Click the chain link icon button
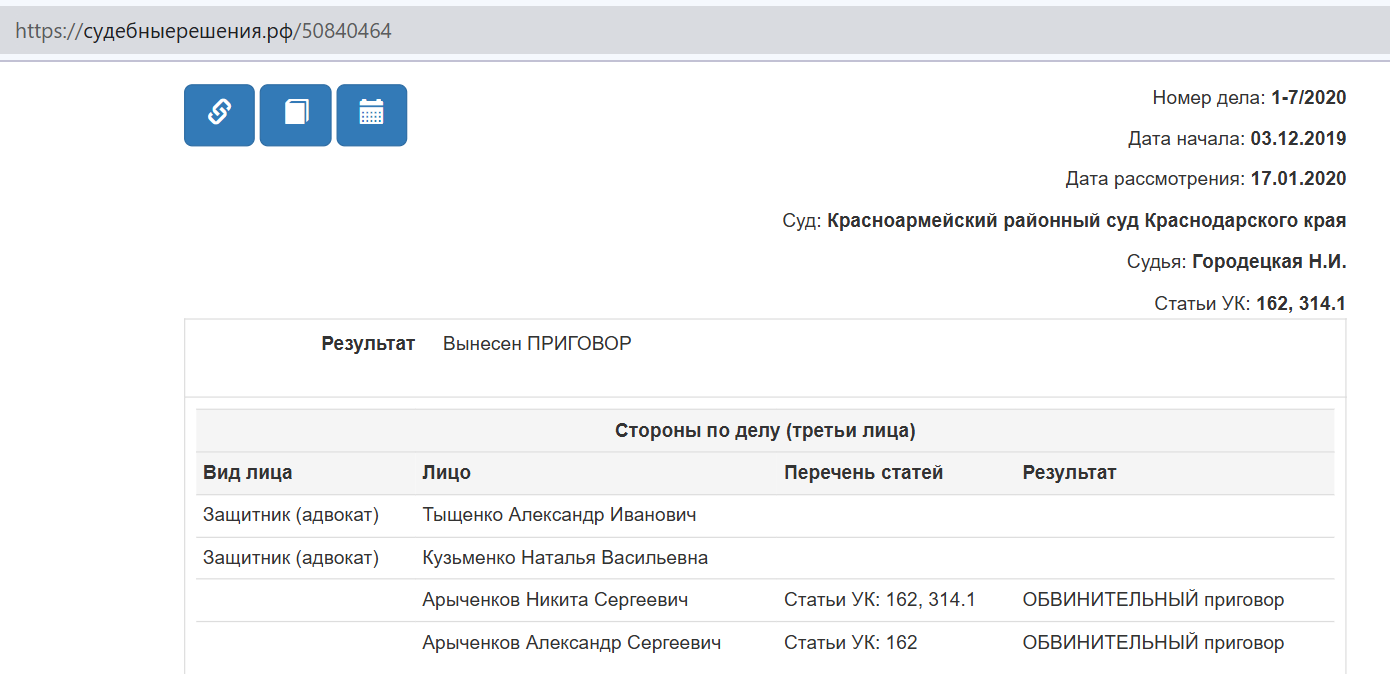The image size is (1390, 674). pos(219,115)
